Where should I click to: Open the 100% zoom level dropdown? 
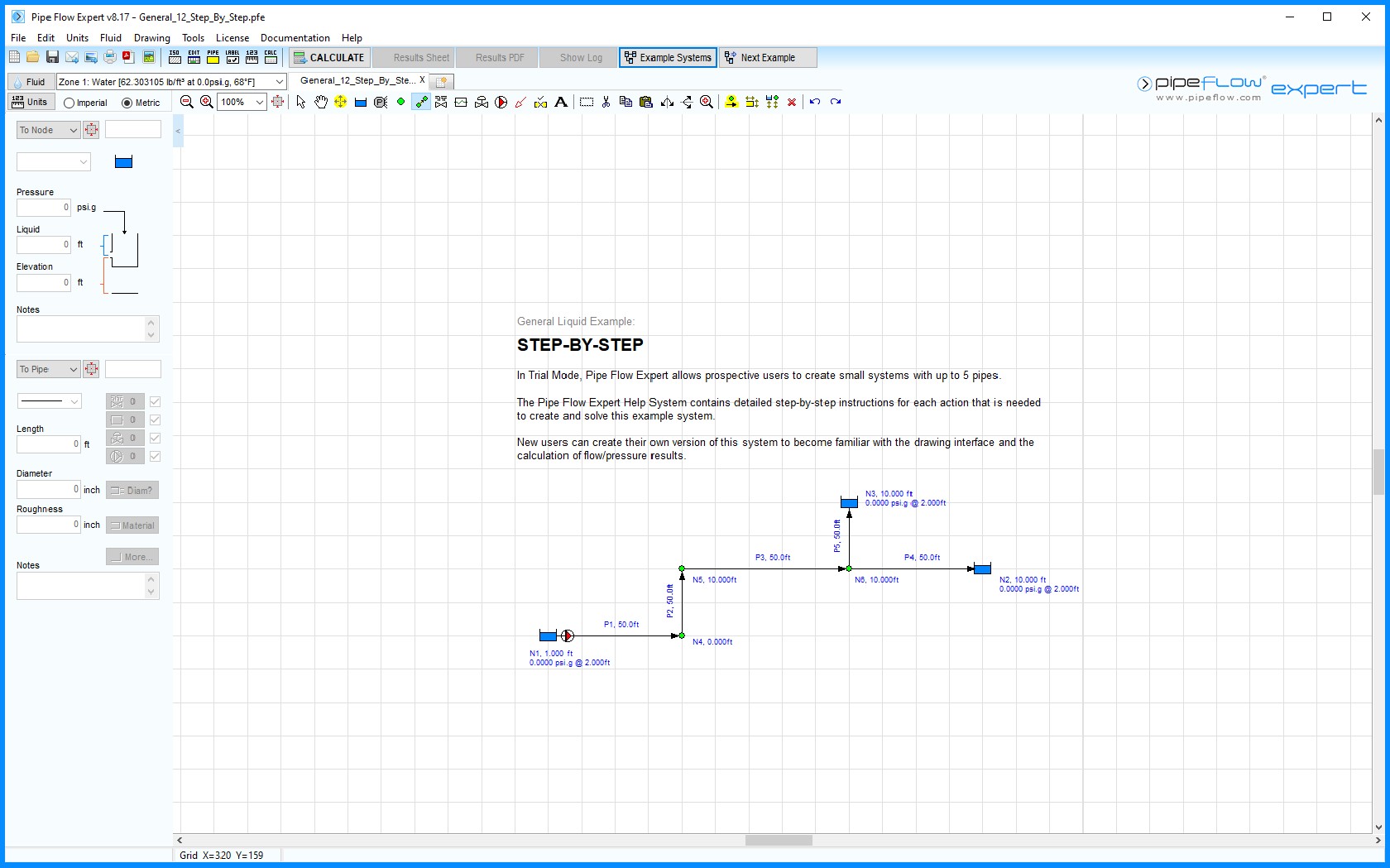(260, 102)
